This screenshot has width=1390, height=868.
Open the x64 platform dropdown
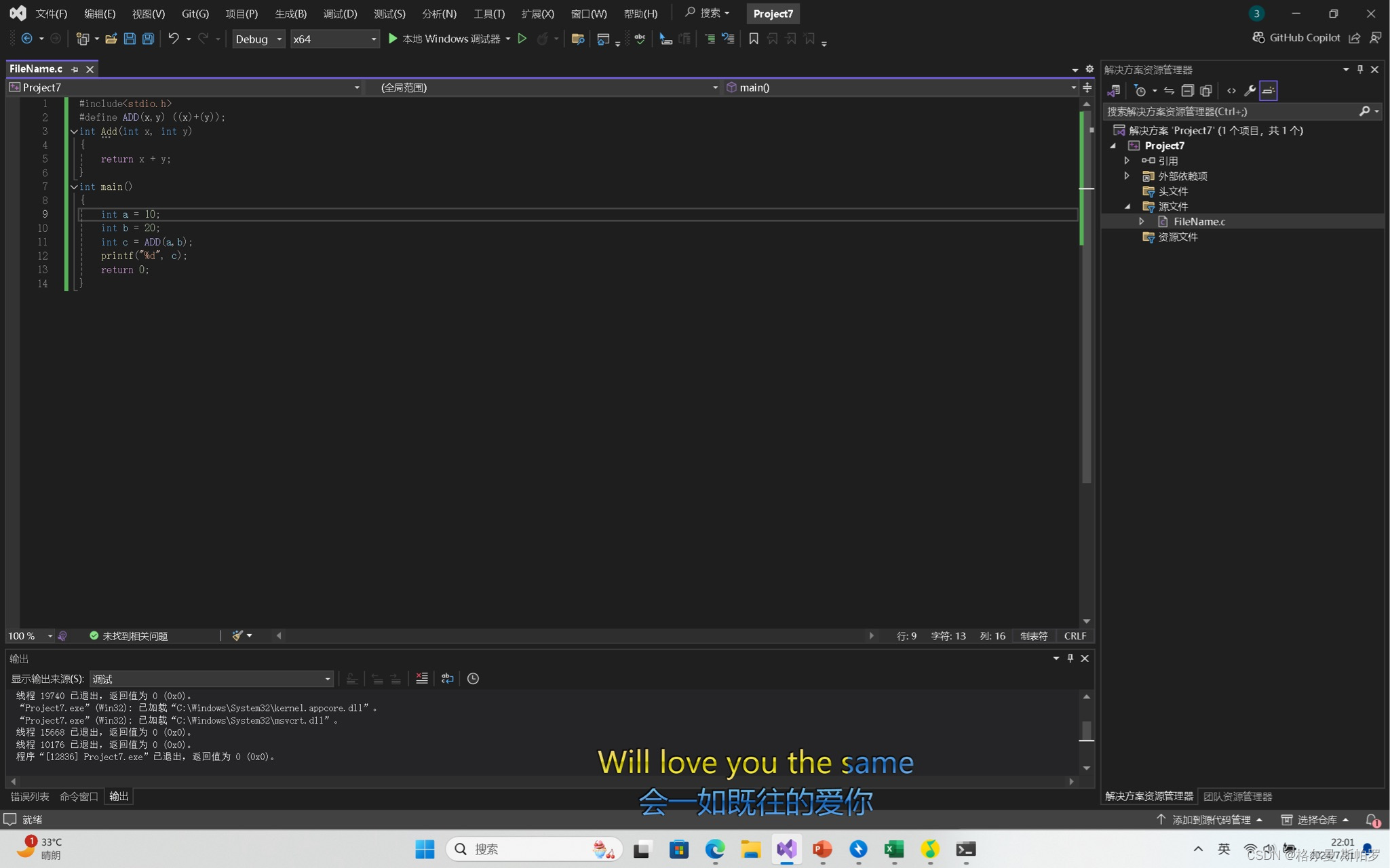click(x=334, y=39)
